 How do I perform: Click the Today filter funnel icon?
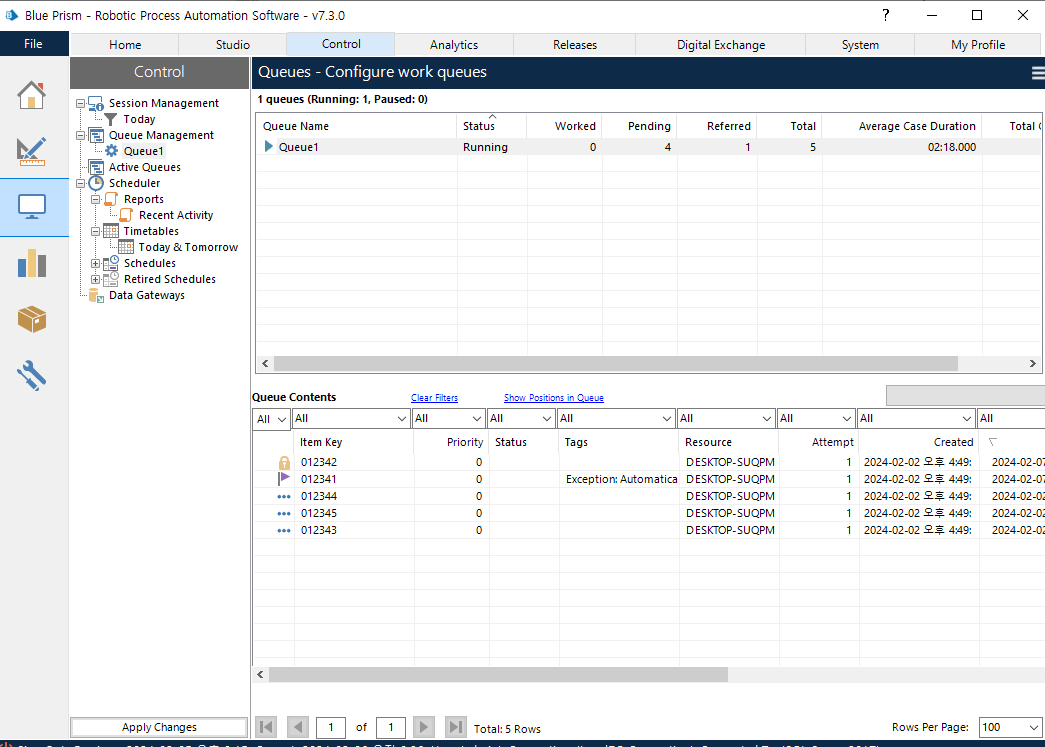(111, 119)
